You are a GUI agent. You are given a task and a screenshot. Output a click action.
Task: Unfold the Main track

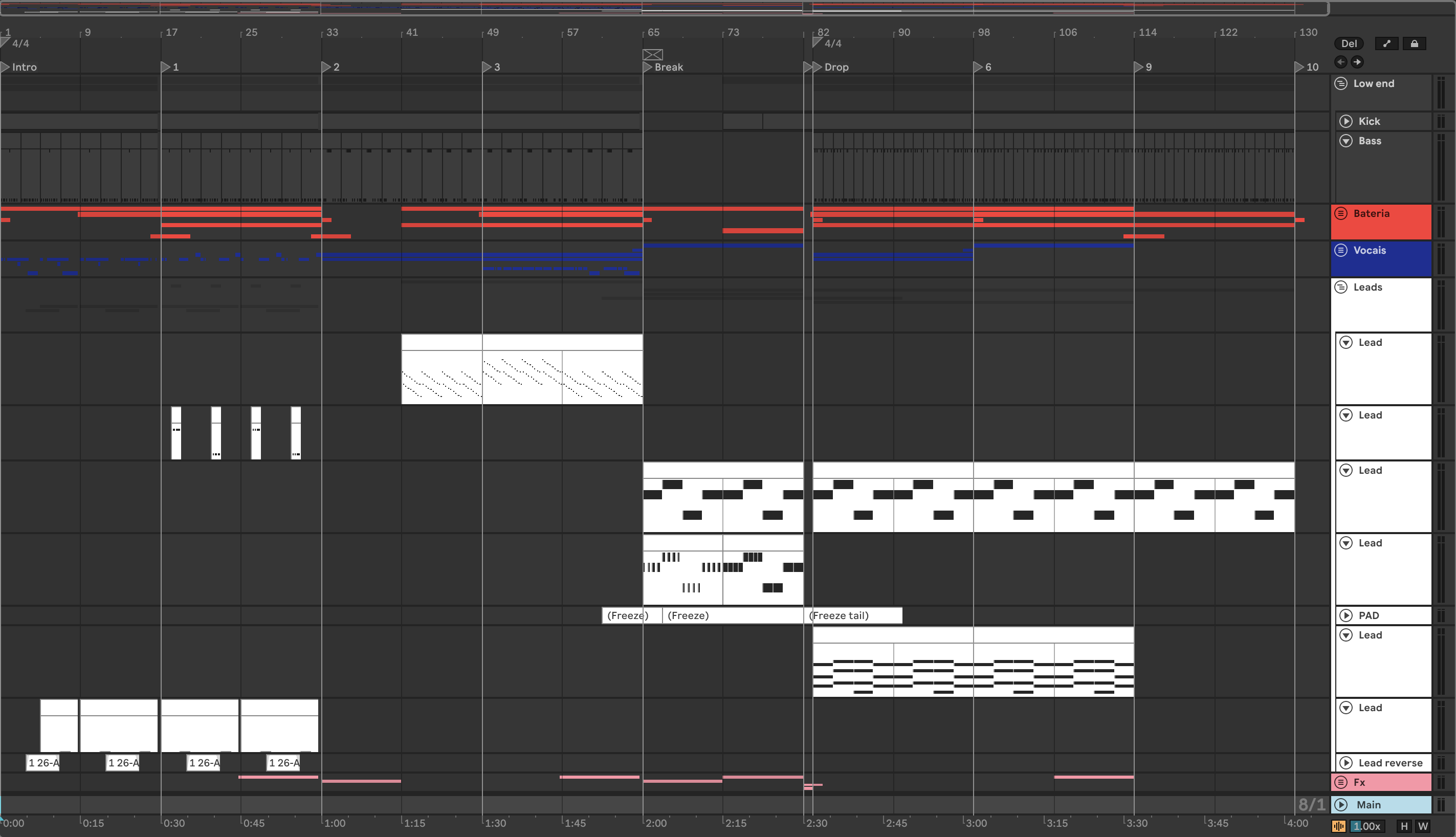[1340, 805]
